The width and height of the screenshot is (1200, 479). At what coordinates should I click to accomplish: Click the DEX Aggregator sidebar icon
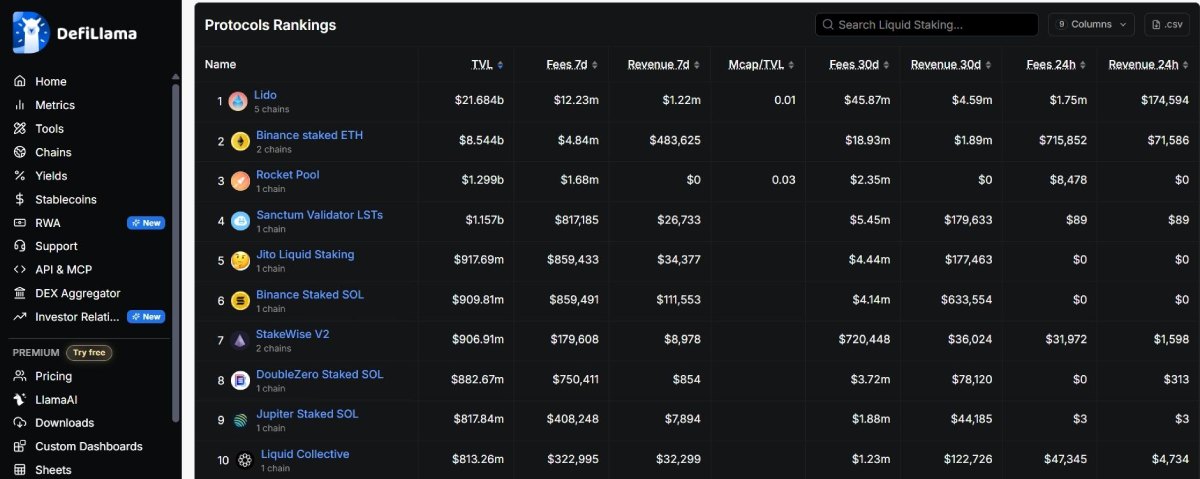click(19, 293)
